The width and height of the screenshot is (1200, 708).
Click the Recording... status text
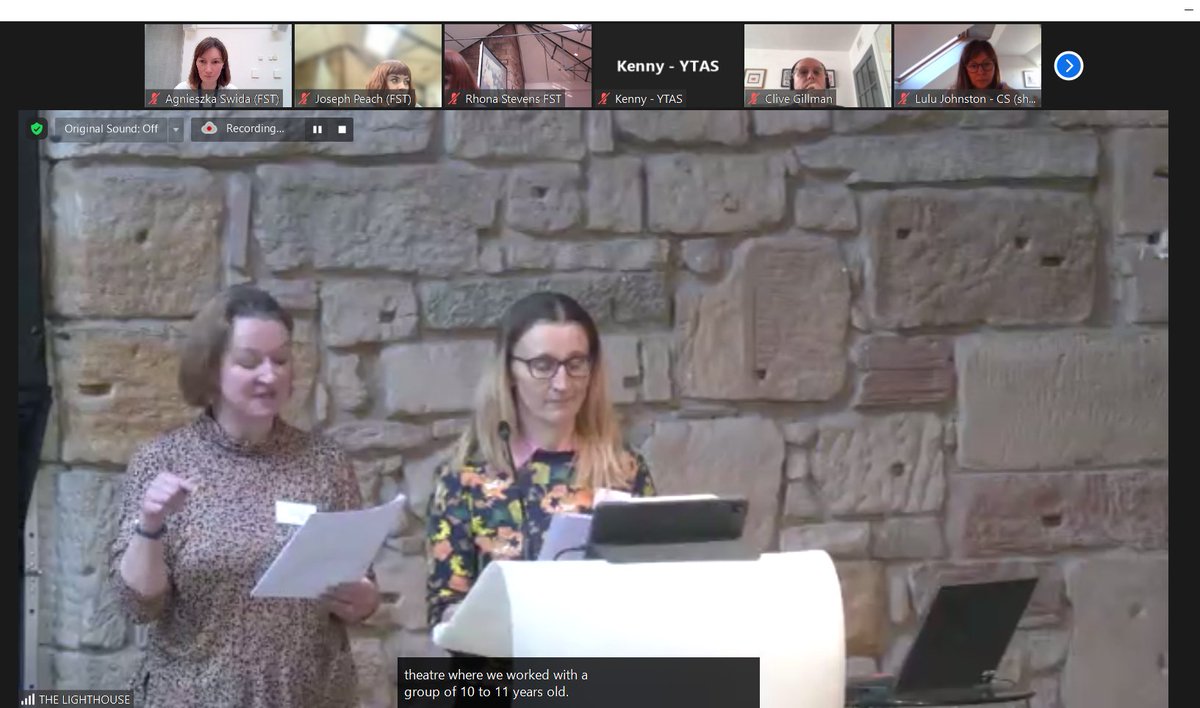255,129
